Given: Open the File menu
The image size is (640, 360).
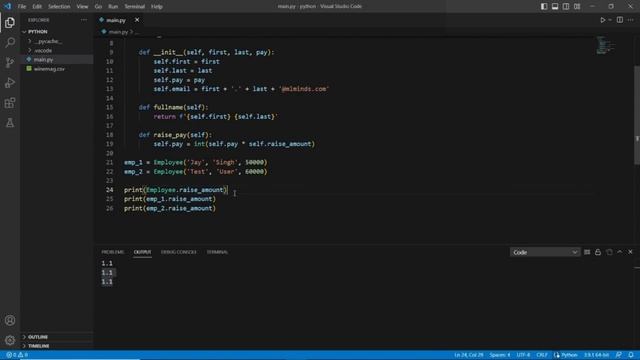Looking at the screenshot, I should (x=22, y=7).
